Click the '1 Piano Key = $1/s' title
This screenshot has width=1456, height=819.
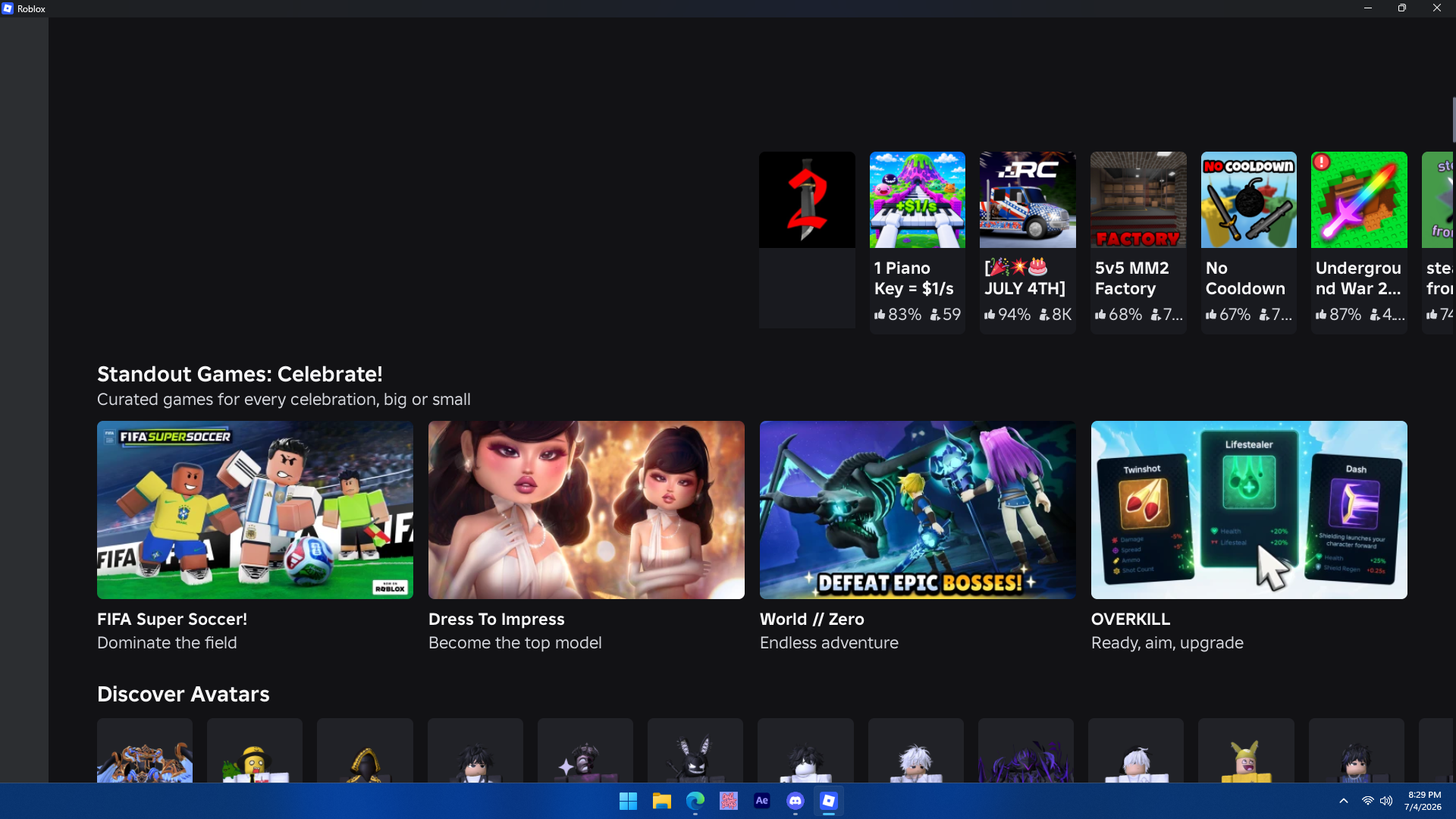click(x=914, y=278)
